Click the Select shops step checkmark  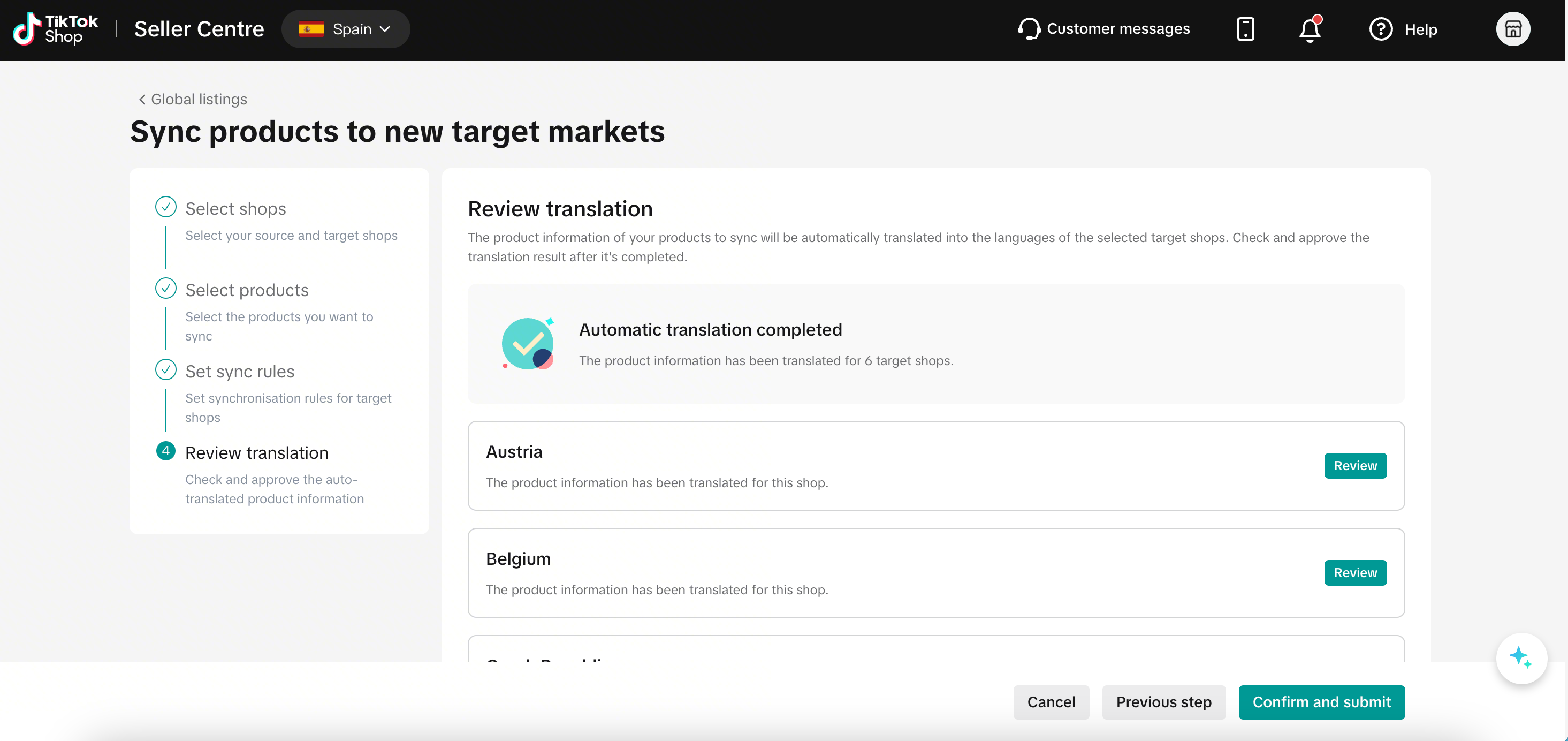point(165,207)
